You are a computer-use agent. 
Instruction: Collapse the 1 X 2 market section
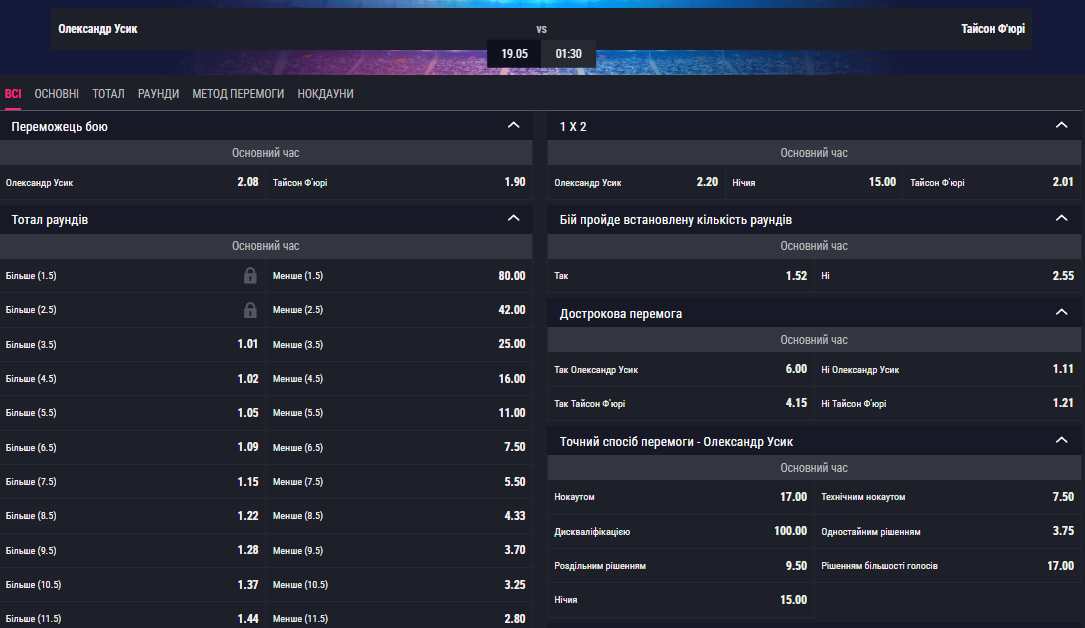click(x=1062, y=126)
